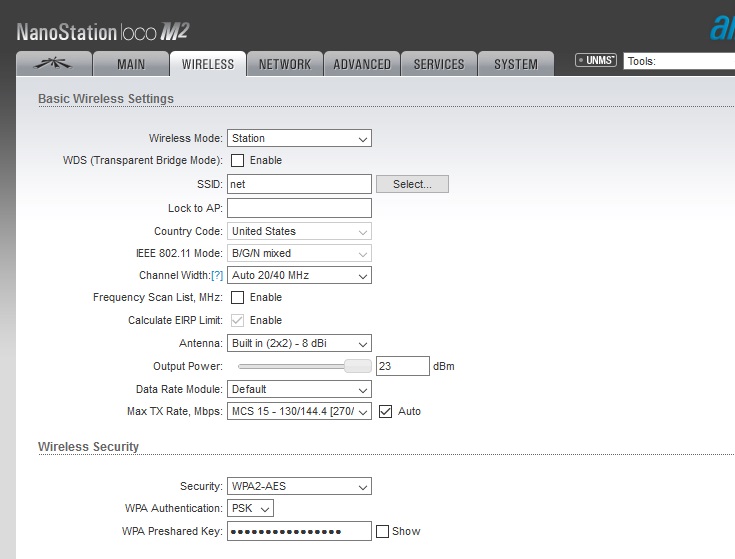The image size is (735, 559).
Task: Click the NanoStation loco M2 logo
Action: click(x=103, y=32)
